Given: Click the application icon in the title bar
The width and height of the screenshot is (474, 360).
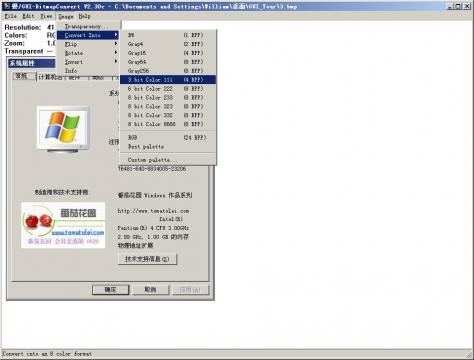Looking at the screenshot, I should (6, 6).
